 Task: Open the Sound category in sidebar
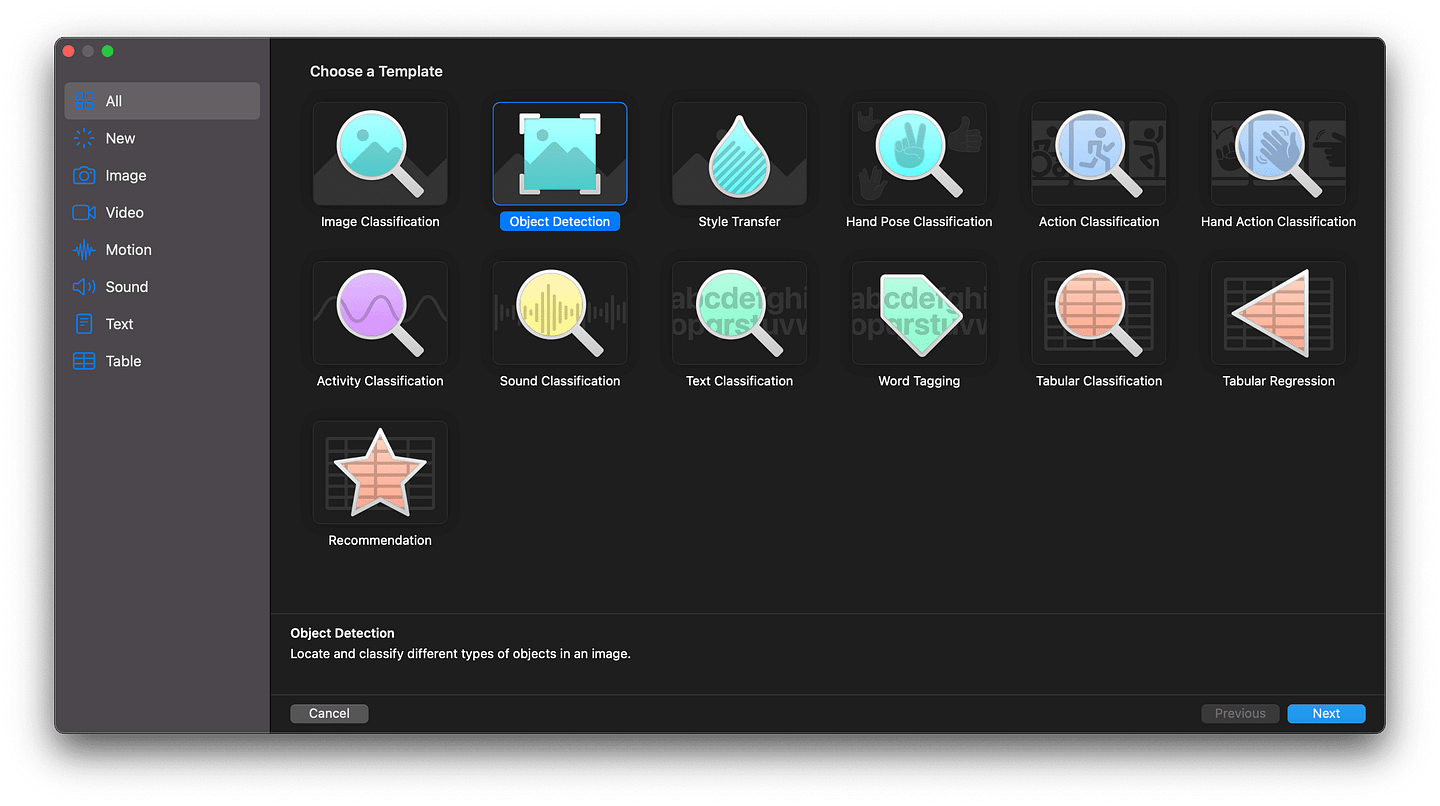(x=162, y=286)
